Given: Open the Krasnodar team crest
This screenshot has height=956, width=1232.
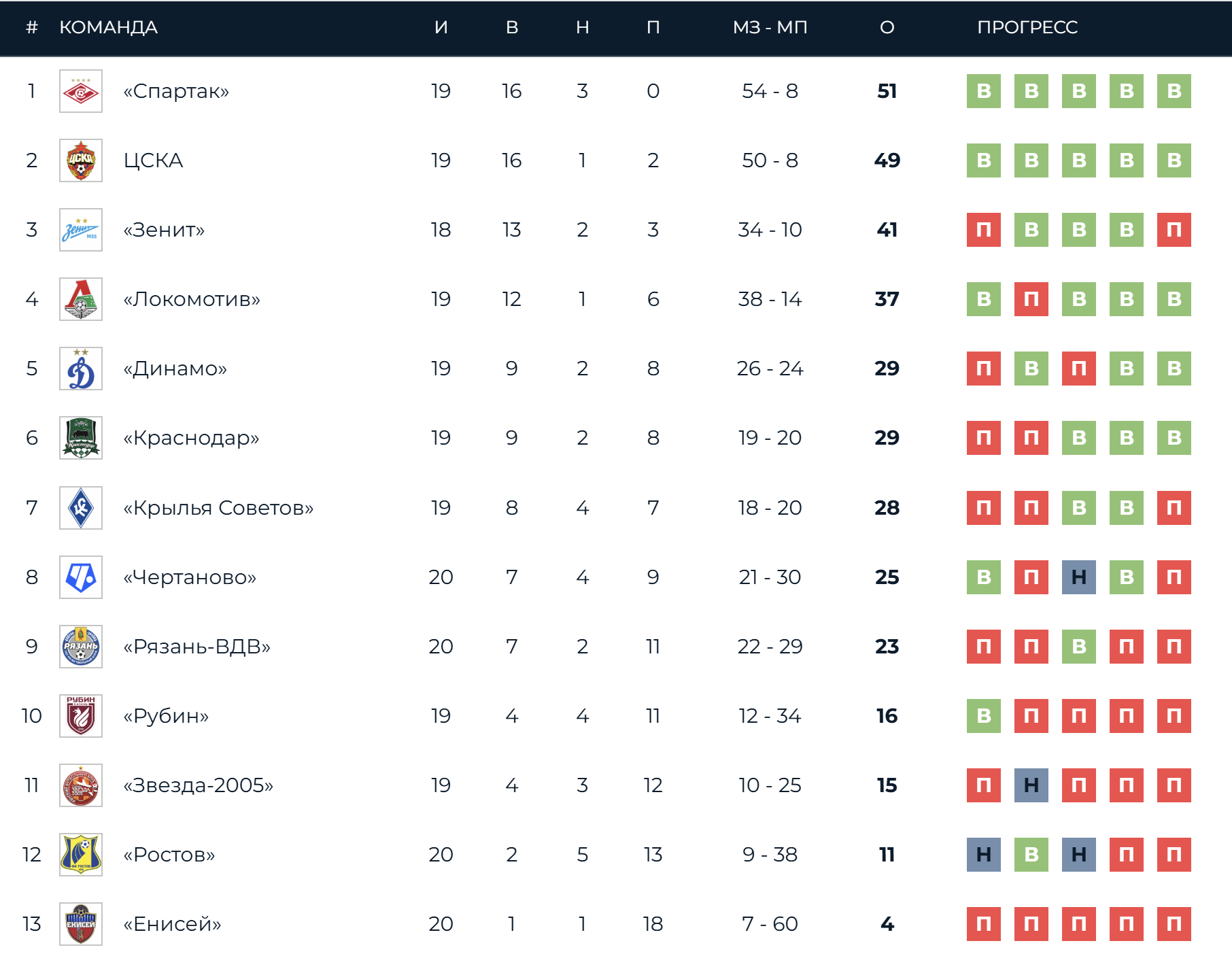Looking at the screenshot, I should 81,438.
